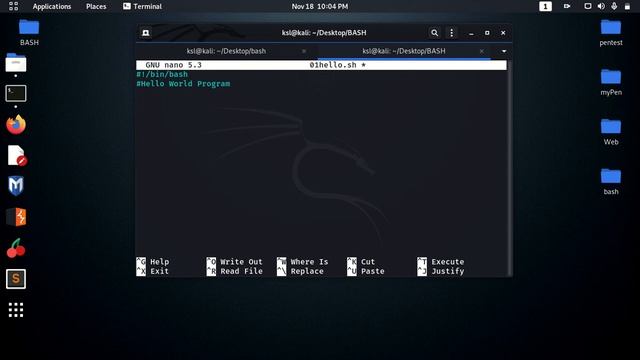
Task: Open the pentest folder on the desktop
Action: [611, 33]
